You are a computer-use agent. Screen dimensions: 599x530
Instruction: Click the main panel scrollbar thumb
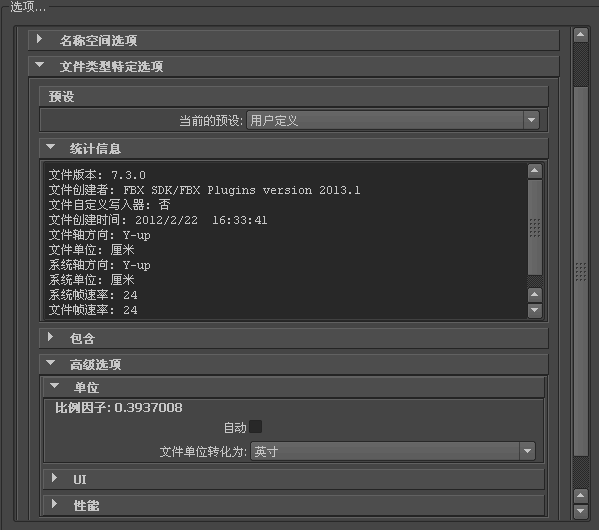click(581, 271)
